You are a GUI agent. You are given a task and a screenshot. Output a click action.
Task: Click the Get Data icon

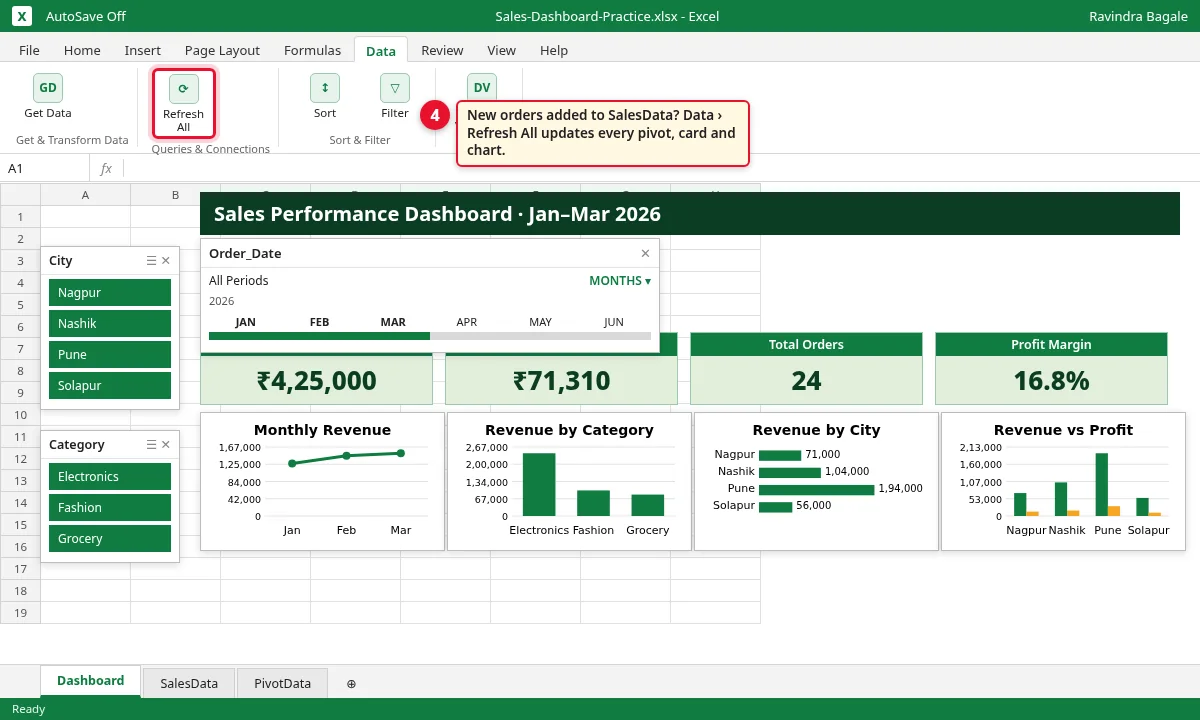tap(48, 88)
